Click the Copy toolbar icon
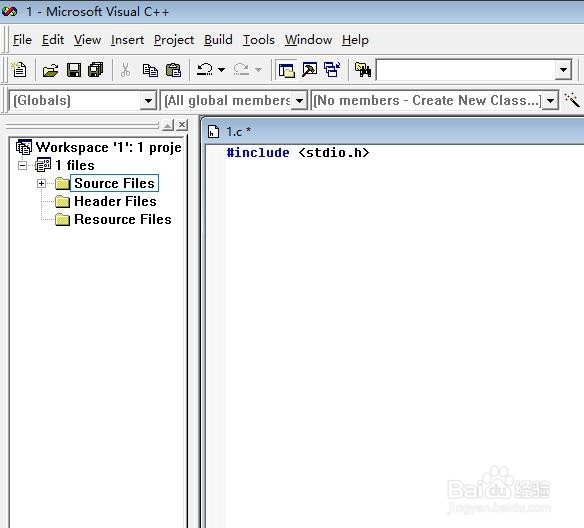 [150, 70]
